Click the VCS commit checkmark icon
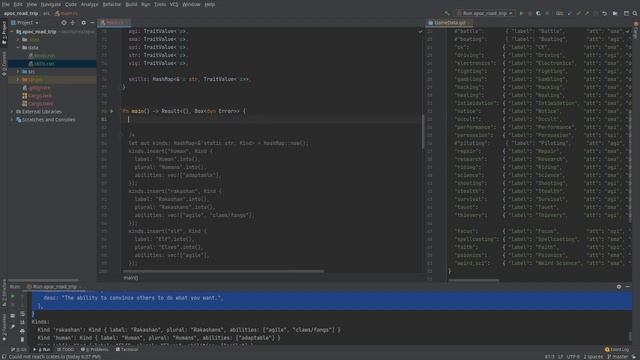The image size is (640, 360). click(x=578, y=13)
